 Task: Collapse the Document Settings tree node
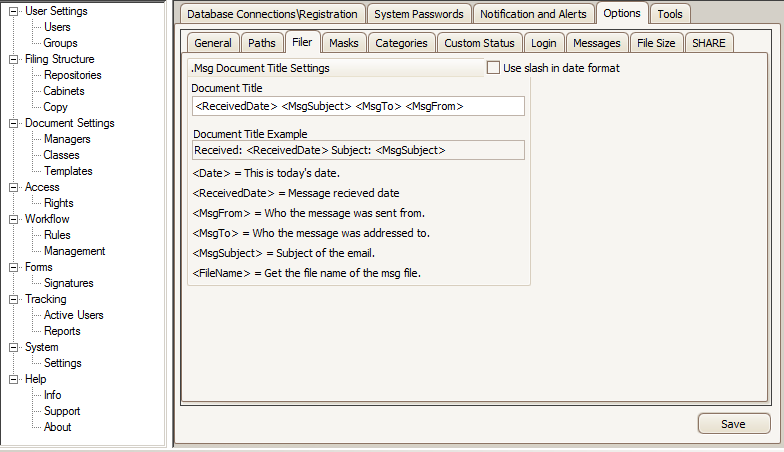tap(14, 123)
